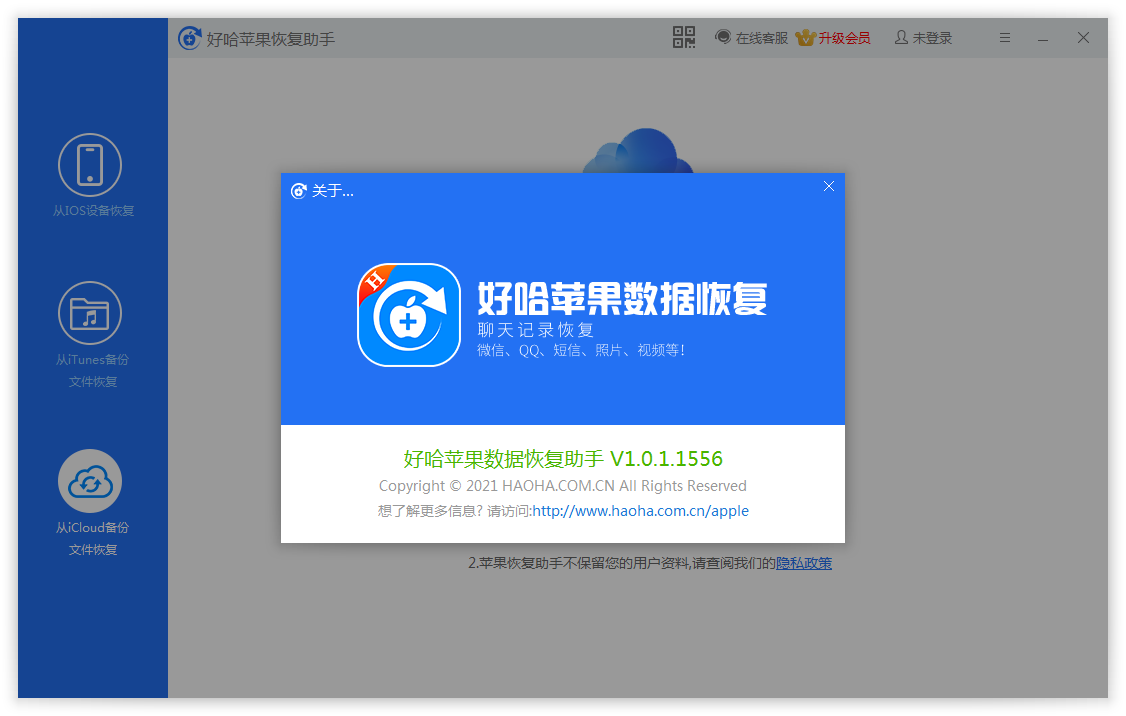The height and width of the screenshot is (716, 1126).
Task: Click the app logo in main title bar
Action: [190, 38]
